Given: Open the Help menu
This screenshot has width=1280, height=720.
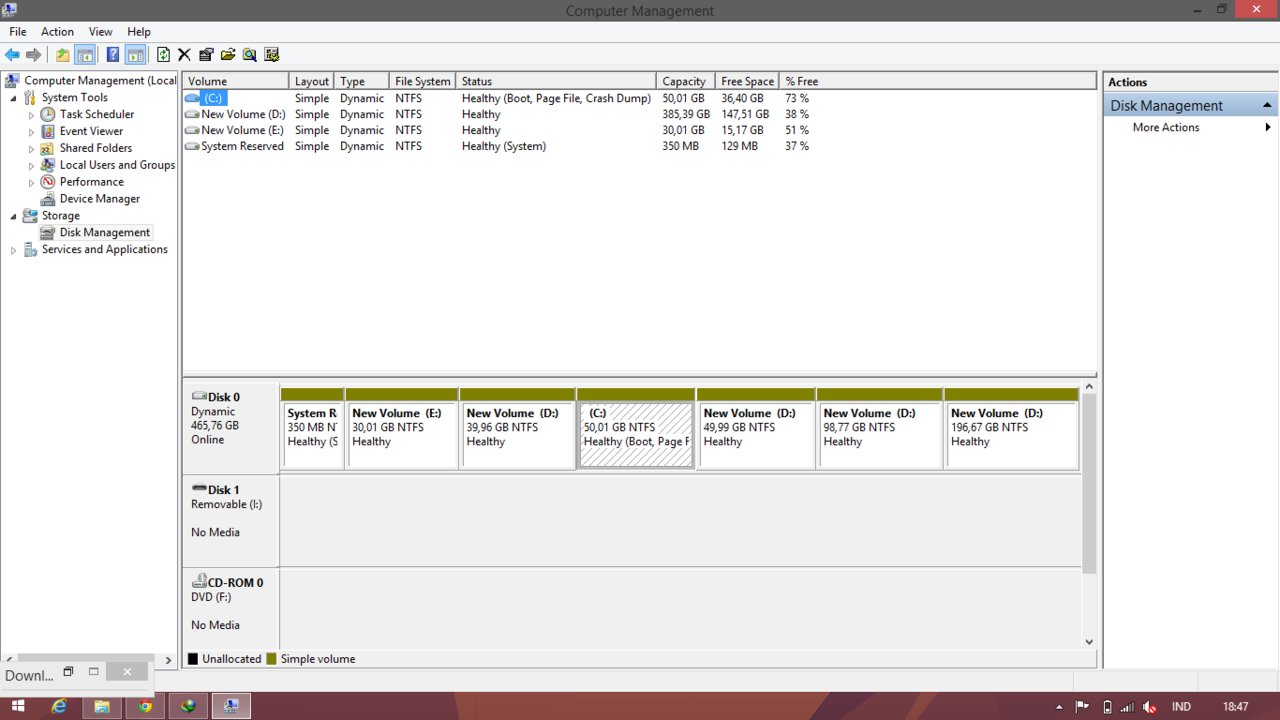Looking at the screenshot, I should [x=139, y=32].
